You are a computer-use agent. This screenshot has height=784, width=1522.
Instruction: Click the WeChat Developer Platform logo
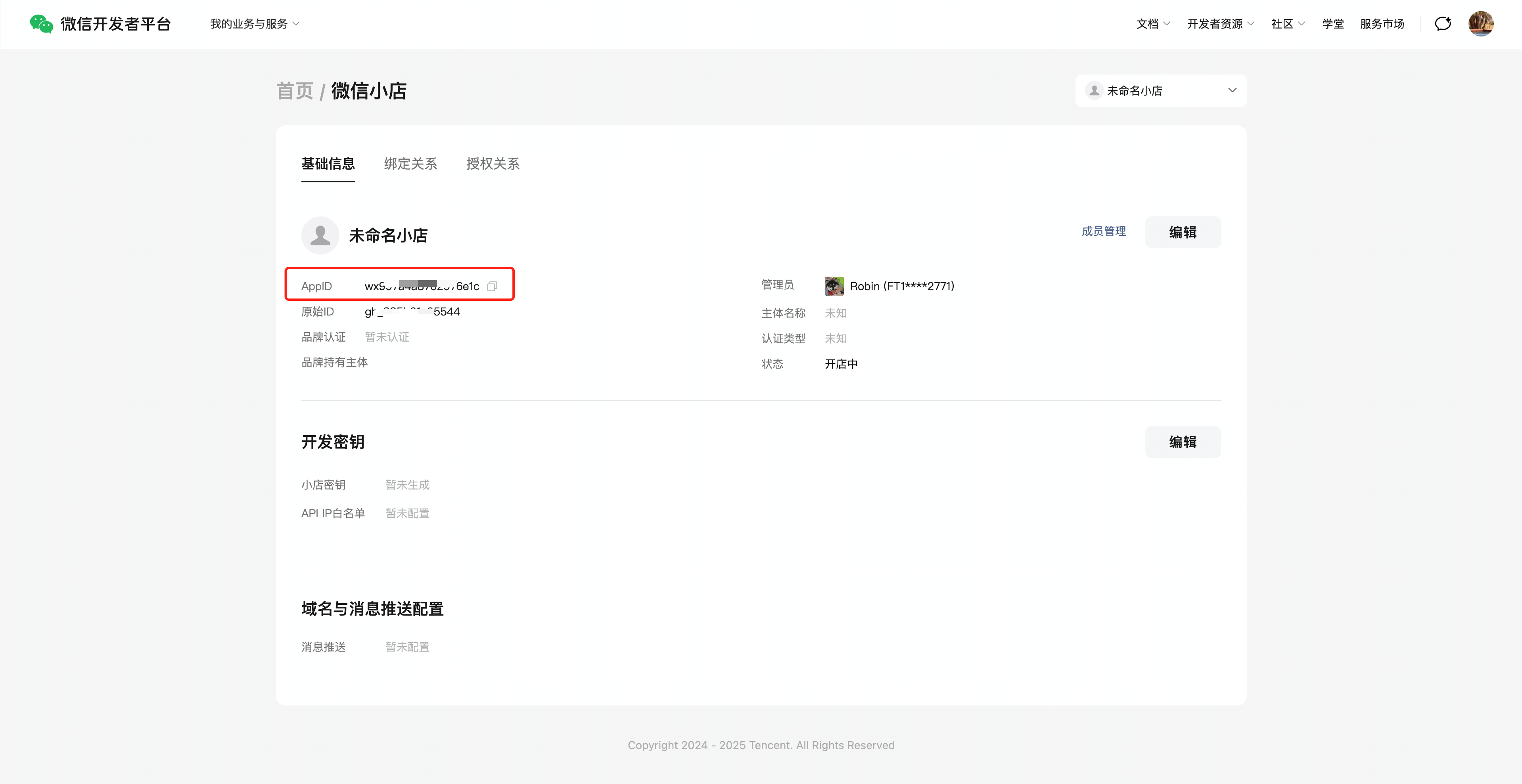click(x=100, y=24)
